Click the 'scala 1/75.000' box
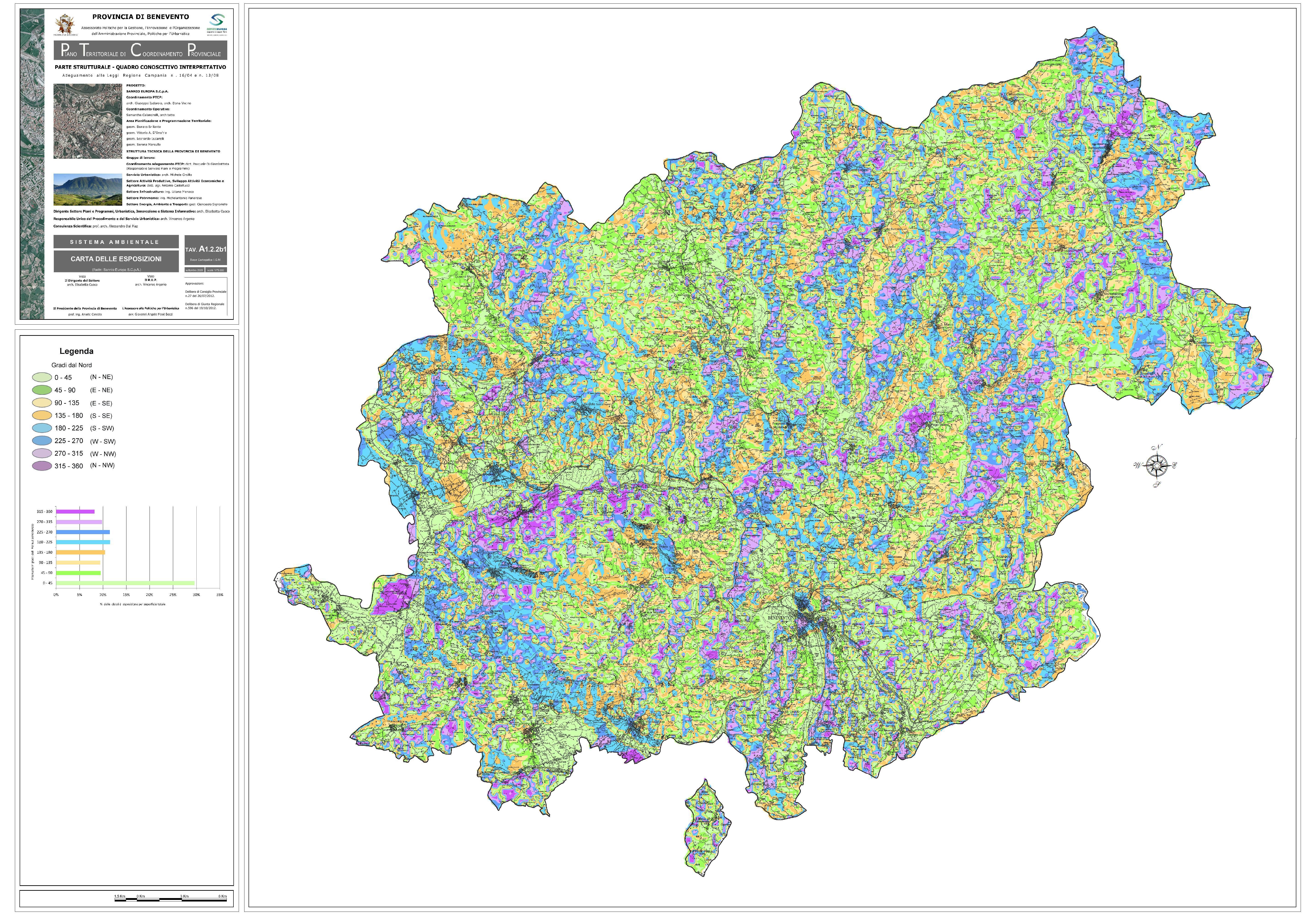Screen dimensions: 1316x915 [x=216, y=270]
